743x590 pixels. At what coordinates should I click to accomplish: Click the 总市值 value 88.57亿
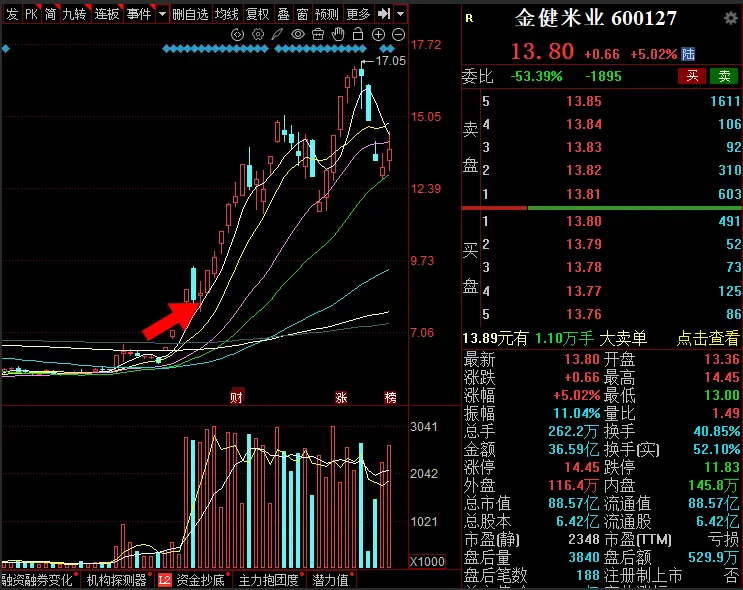click(x=574, y=503)
